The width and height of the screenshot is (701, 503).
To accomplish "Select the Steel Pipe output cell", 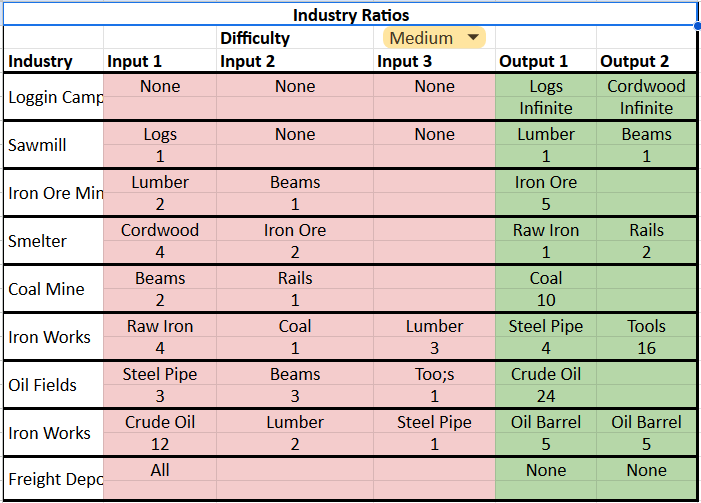I will pos(545,326).
